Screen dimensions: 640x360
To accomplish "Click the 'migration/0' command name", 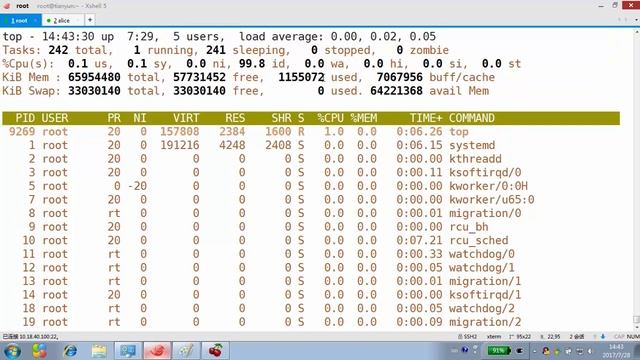I will coord(485,213).
